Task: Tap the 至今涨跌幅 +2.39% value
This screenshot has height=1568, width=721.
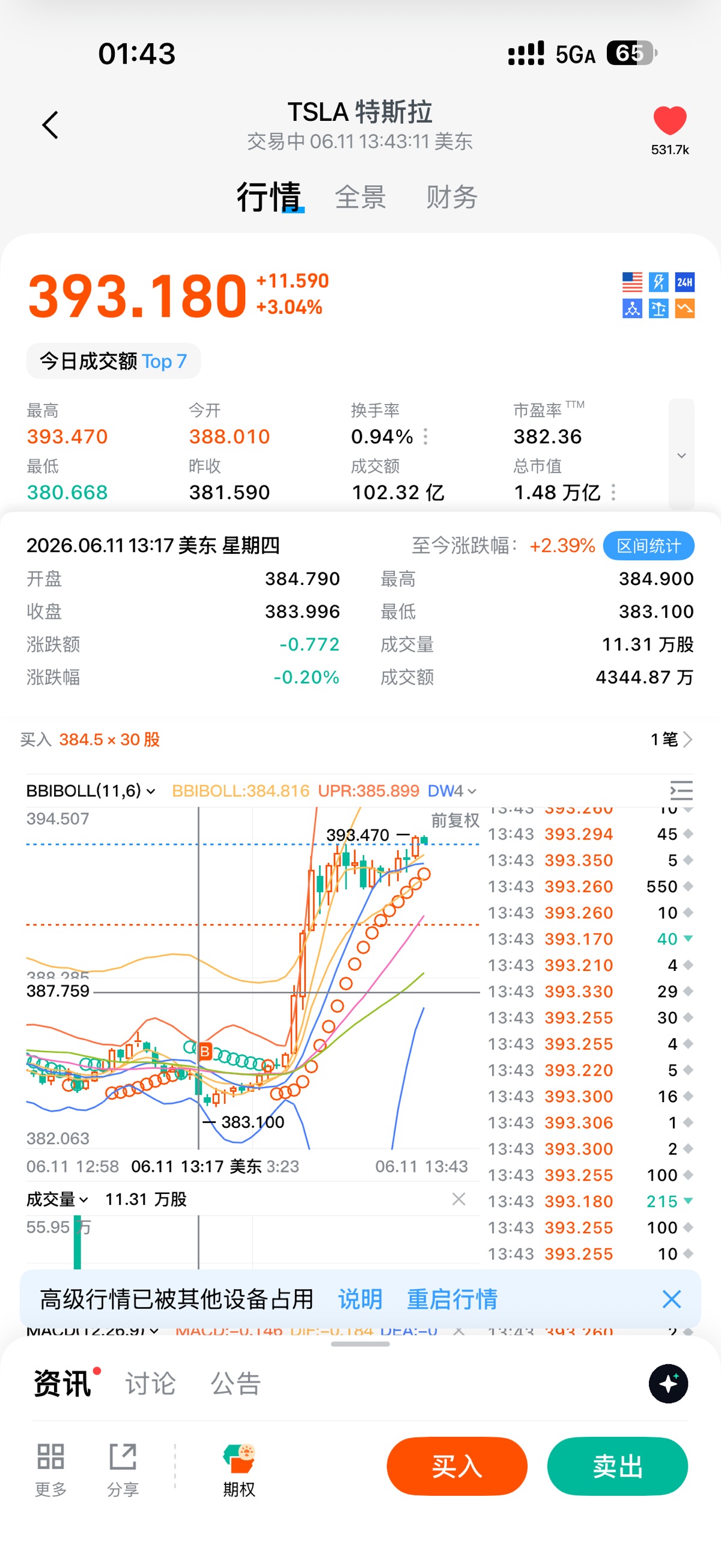Action: [562, 545]
